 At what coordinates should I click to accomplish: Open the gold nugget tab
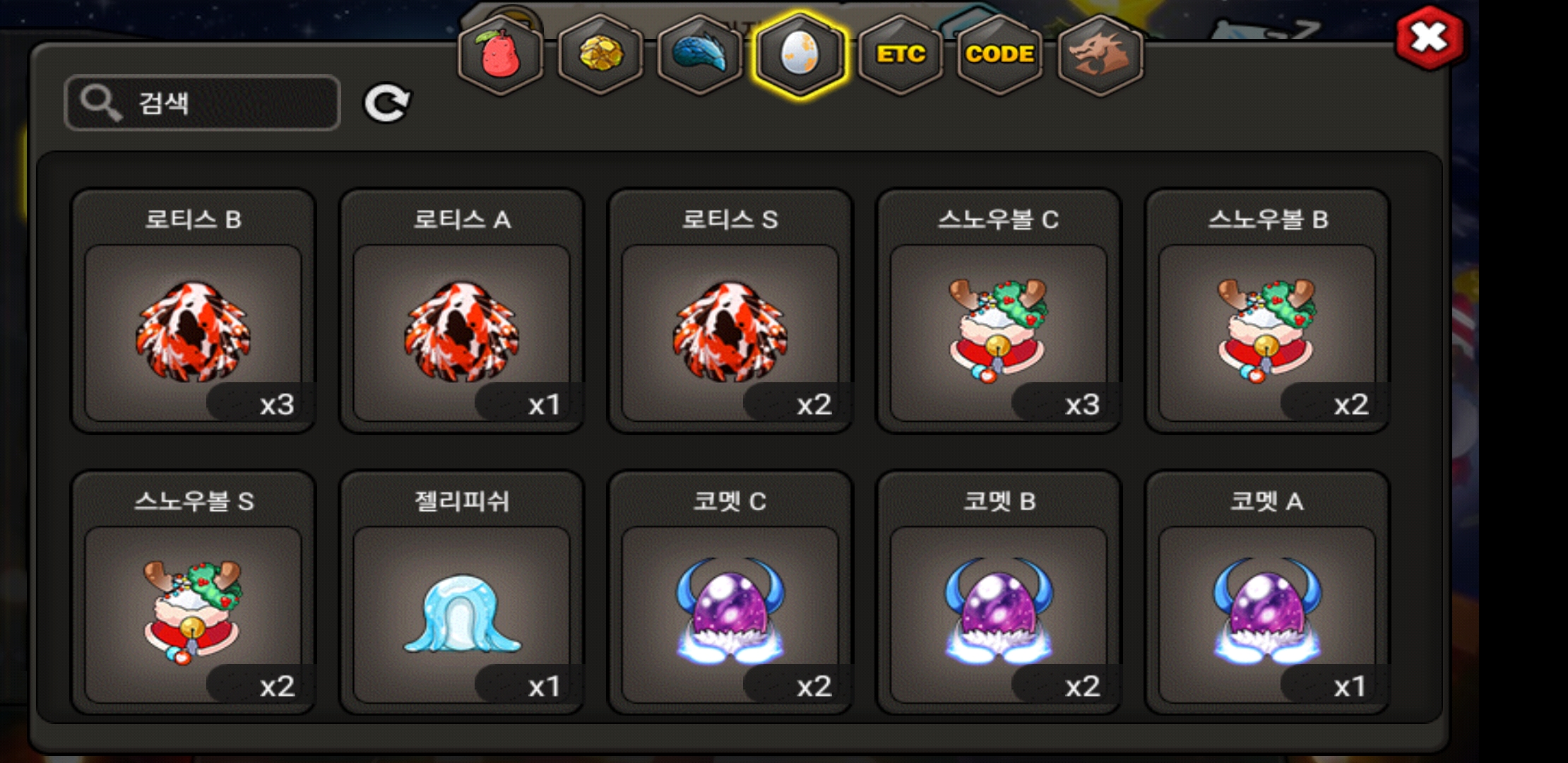pos(600,55)
